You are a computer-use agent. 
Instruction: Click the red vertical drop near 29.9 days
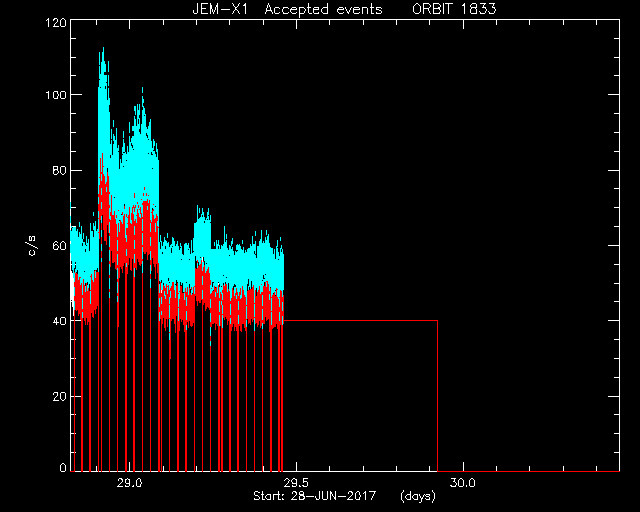438,396
